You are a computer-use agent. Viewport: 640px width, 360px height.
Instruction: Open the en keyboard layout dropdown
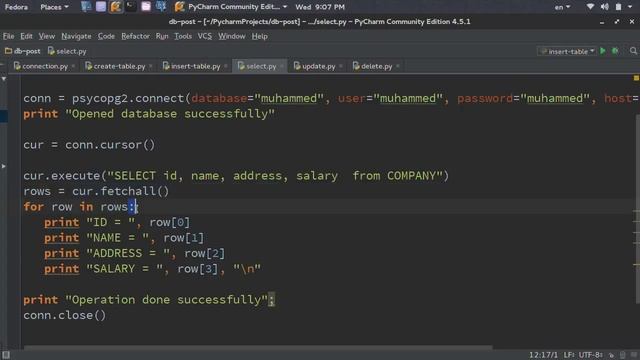(562, 7)
